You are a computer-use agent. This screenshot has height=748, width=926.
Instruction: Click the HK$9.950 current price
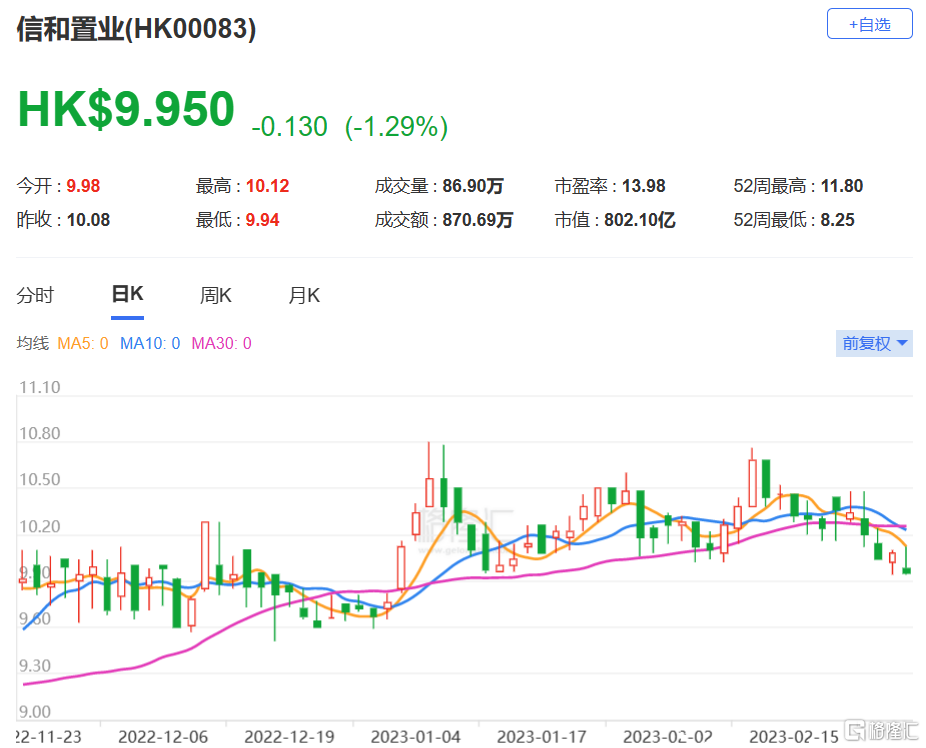coord(126,109)
